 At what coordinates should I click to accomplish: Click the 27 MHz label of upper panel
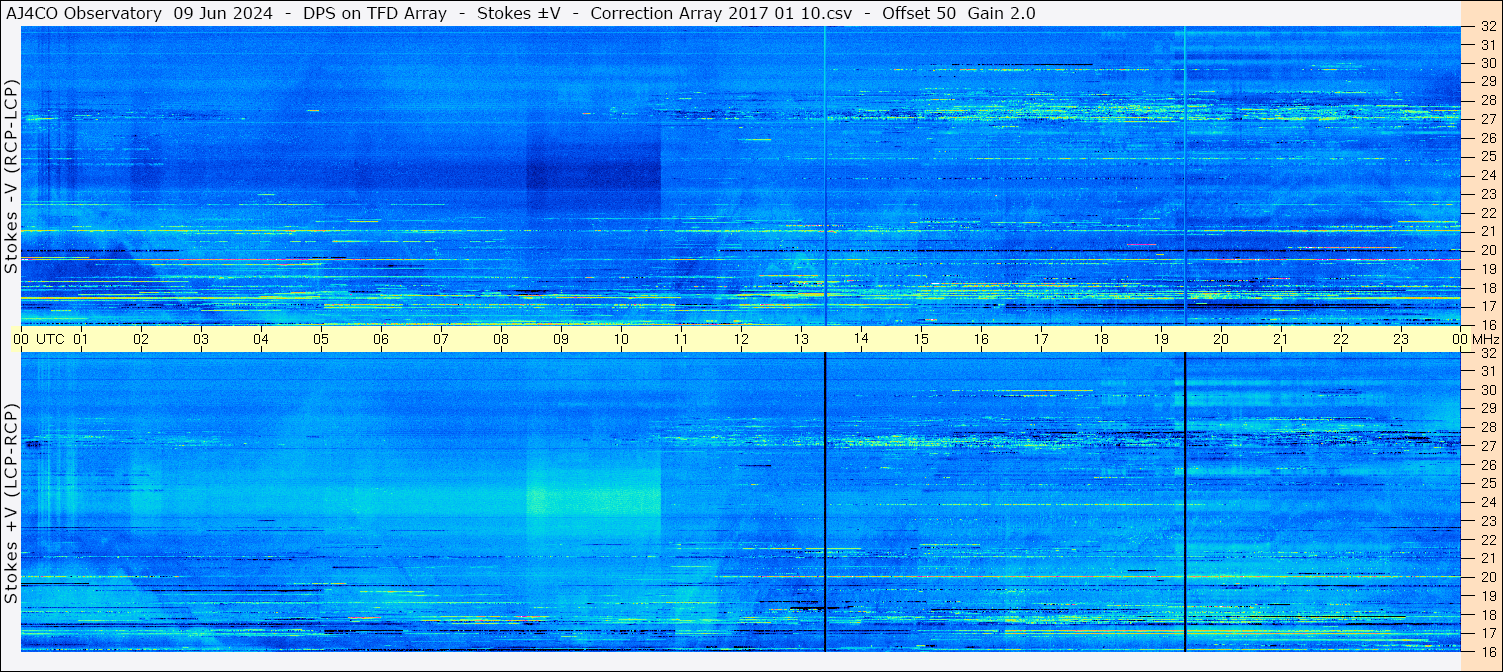click(x=1488, y=120)
